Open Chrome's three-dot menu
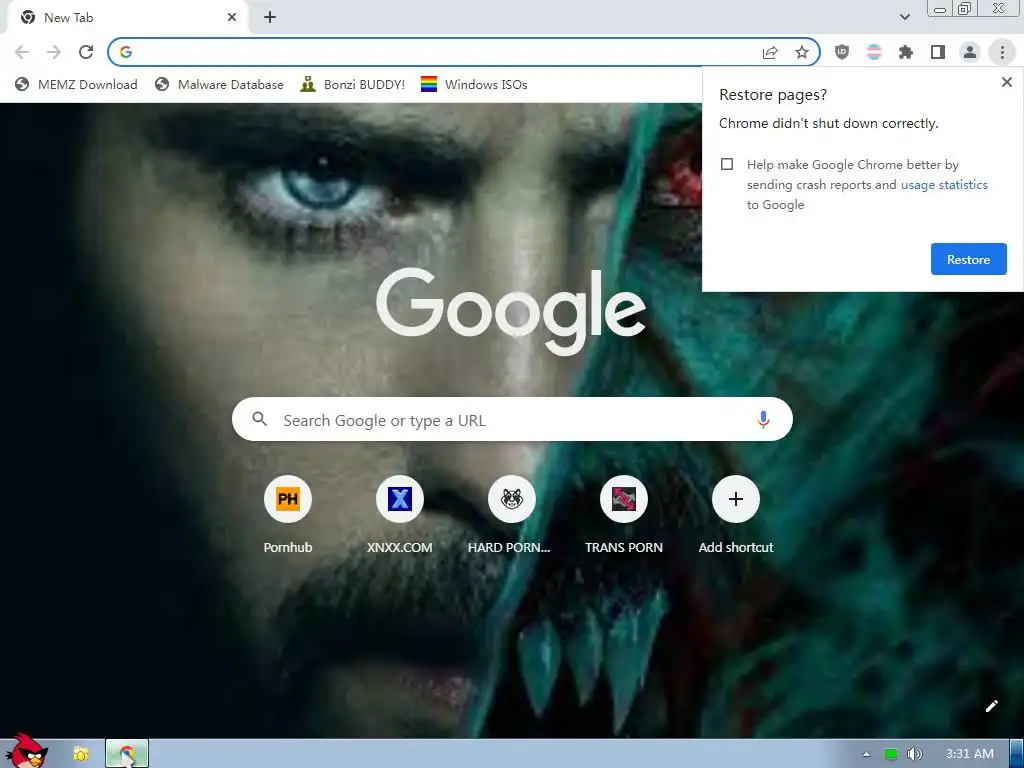Viewport: 1024px width, 768px height. pyautogui.click(x=1002, y=52)
